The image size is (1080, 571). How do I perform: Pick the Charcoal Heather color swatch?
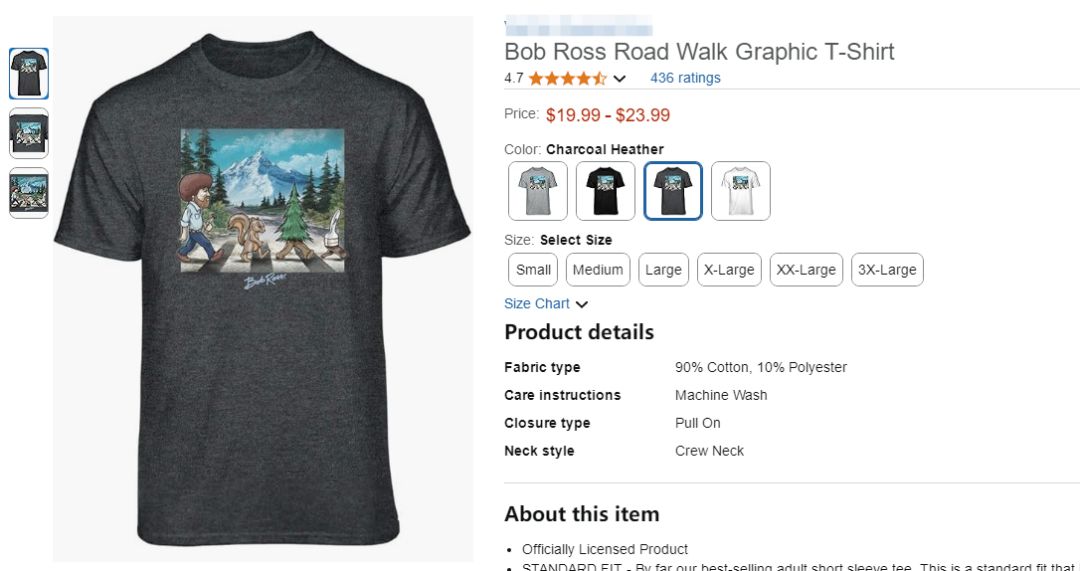pos(673,191)
